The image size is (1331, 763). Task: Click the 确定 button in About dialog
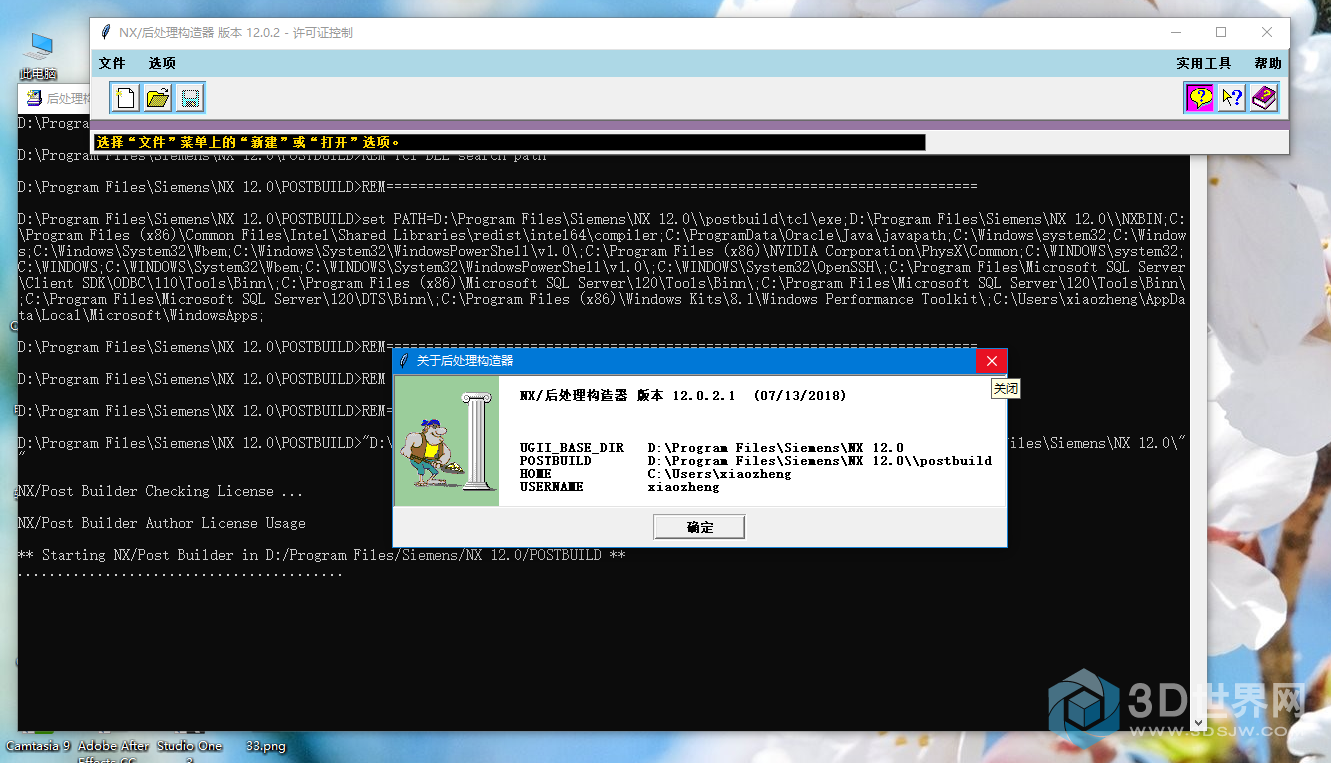[x=699, y=527]
